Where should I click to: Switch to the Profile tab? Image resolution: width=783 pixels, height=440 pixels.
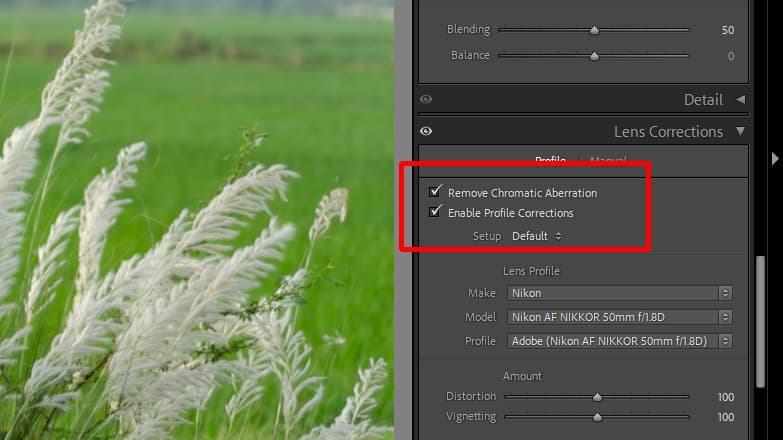pyautogui.click(x=550, y=160)
